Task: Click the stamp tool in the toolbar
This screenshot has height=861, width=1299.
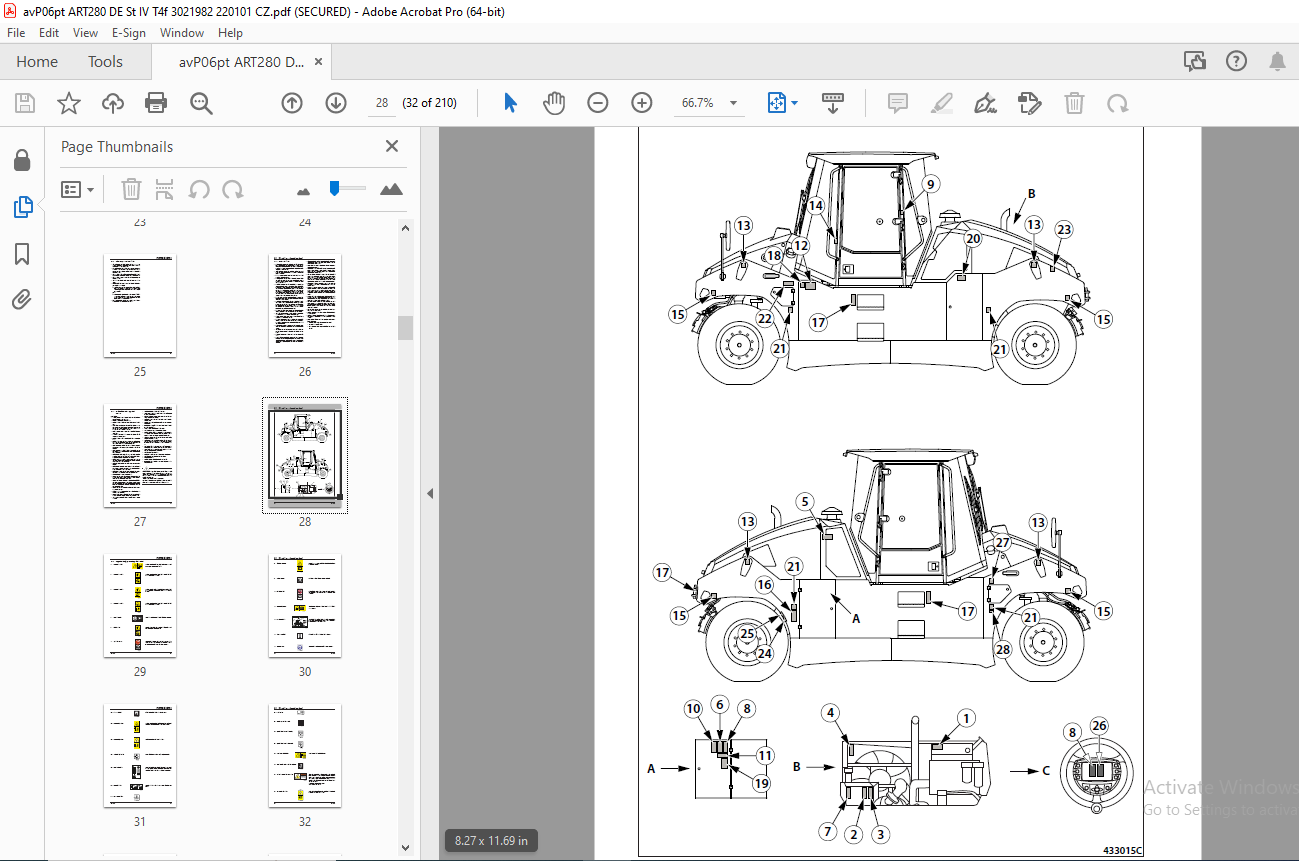Action: pos(1030,103)
